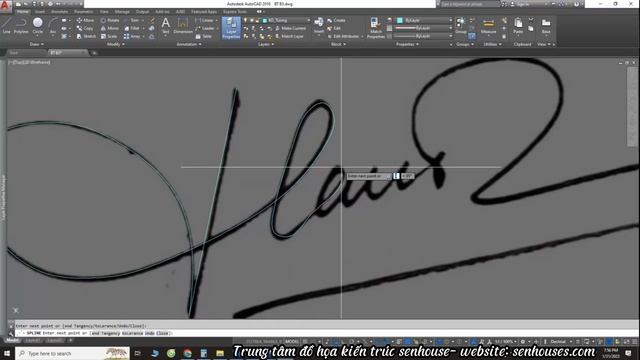
Task: Open the lineweight ByLayer dropdown
Action: pyautogui.click(x=423, y=28)
